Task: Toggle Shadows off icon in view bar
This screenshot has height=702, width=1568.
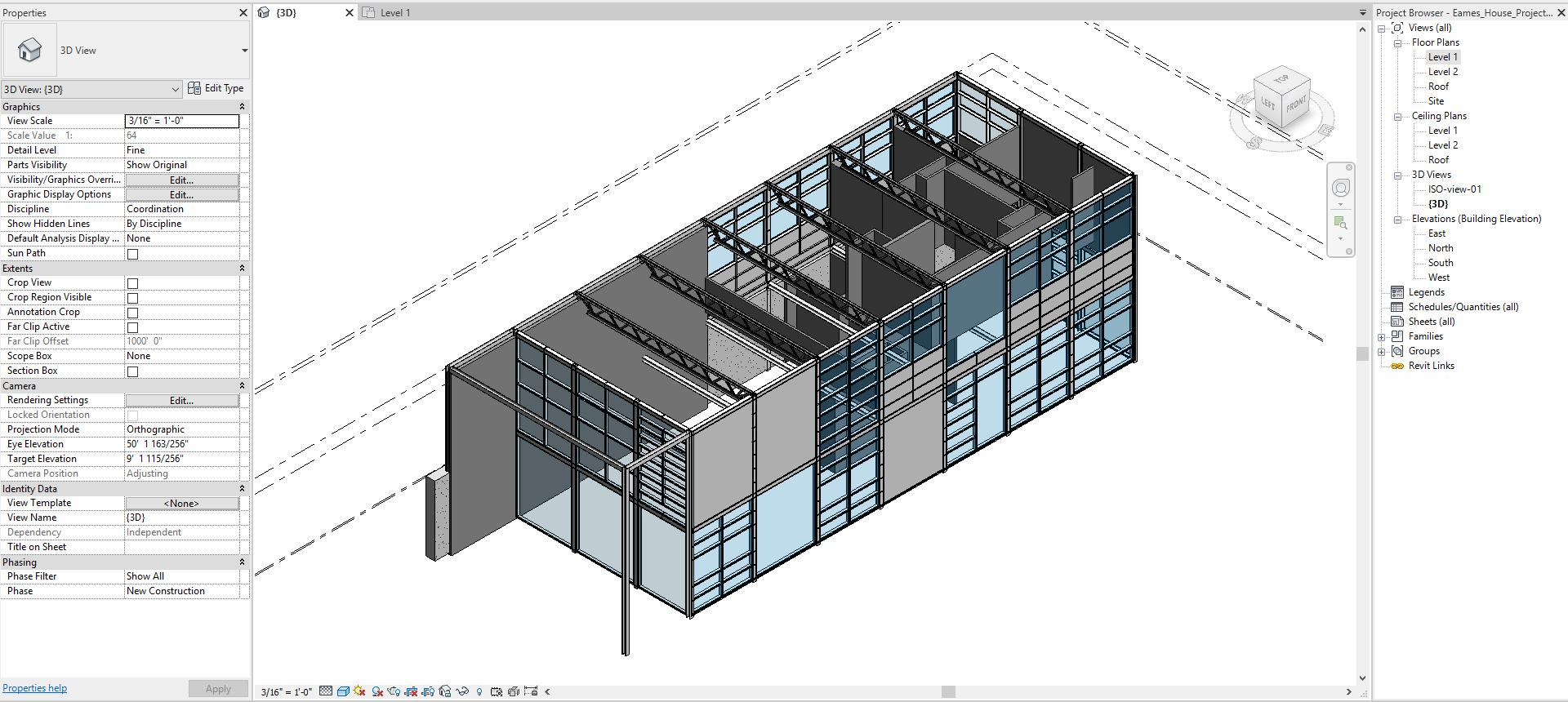Action: point(377,691)
